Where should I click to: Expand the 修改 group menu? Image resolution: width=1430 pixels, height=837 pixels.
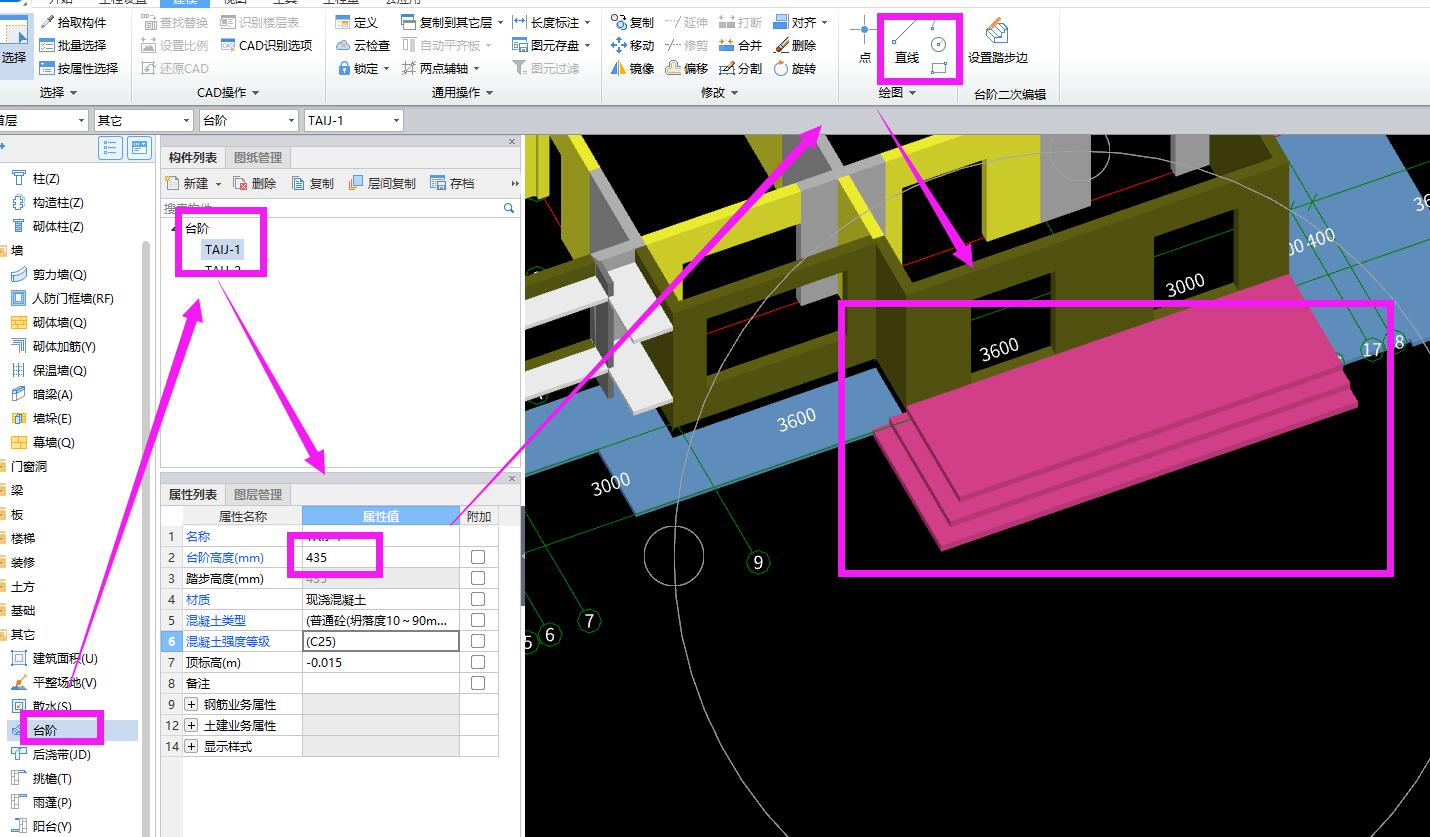720,92
